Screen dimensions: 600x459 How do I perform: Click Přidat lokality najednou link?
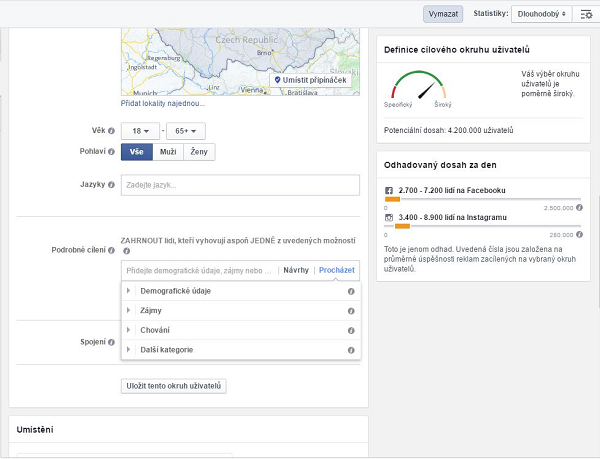[x=163, y=103]
